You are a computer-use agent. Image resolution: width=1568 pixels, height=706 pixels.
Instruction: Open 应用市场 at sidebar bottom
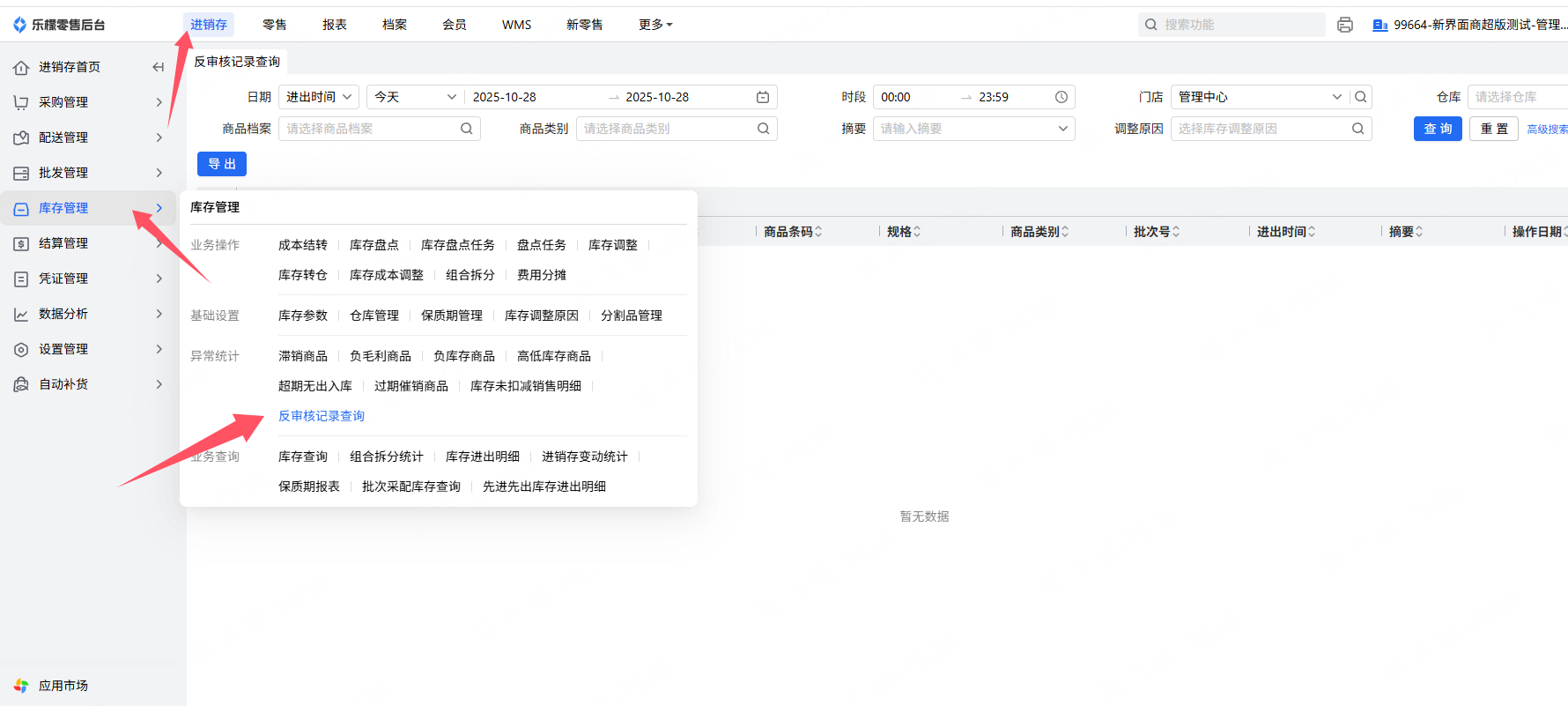pyautogui.click(x=63, y=686)
